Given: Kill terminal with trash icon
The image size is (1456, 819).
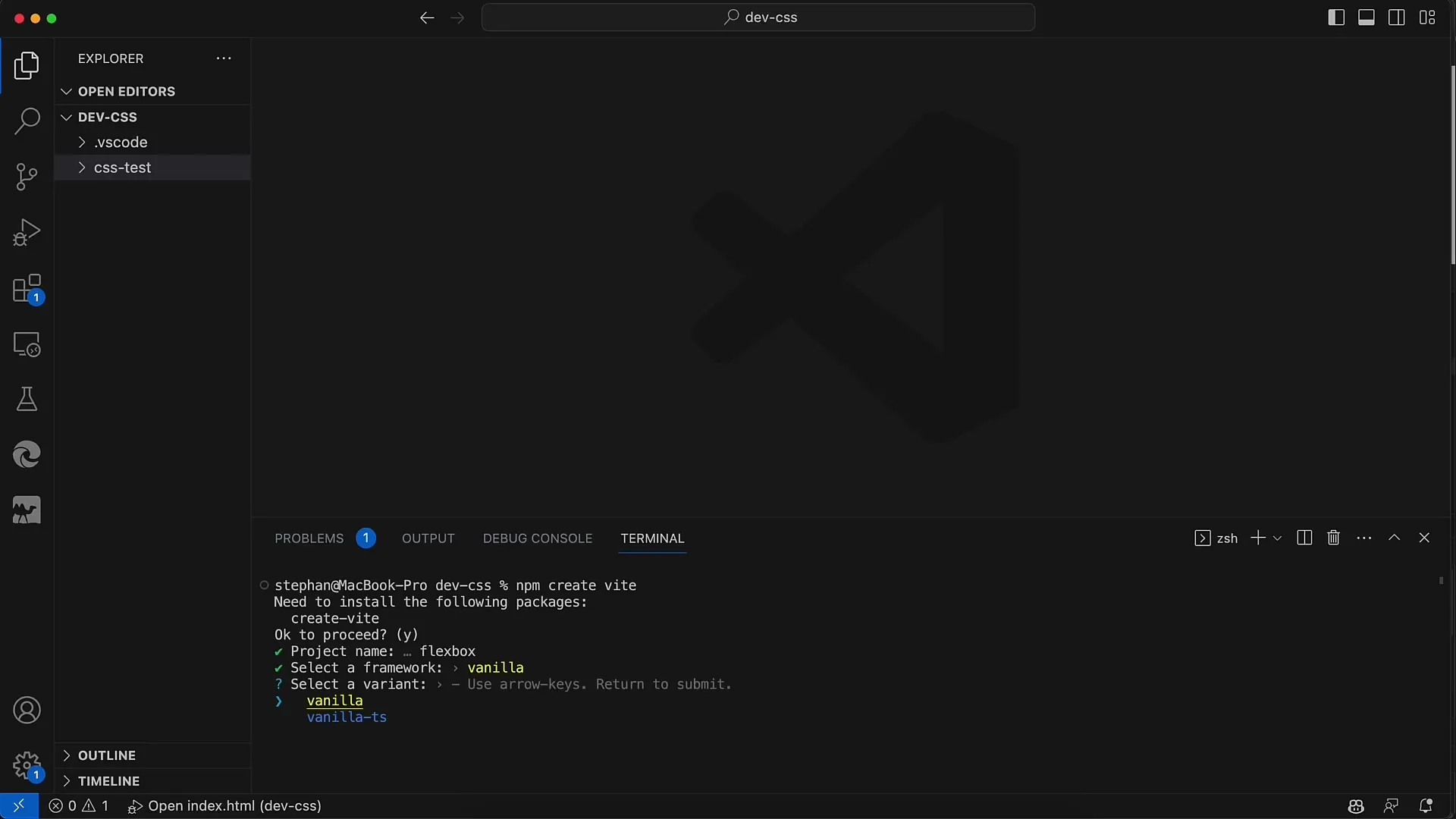Looking at the screenshot, I should tap(1334, 538).
